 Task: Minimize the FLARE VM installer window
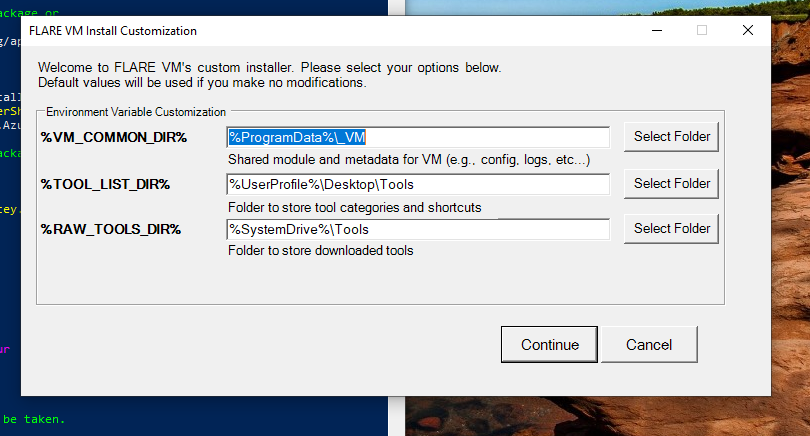656,31
